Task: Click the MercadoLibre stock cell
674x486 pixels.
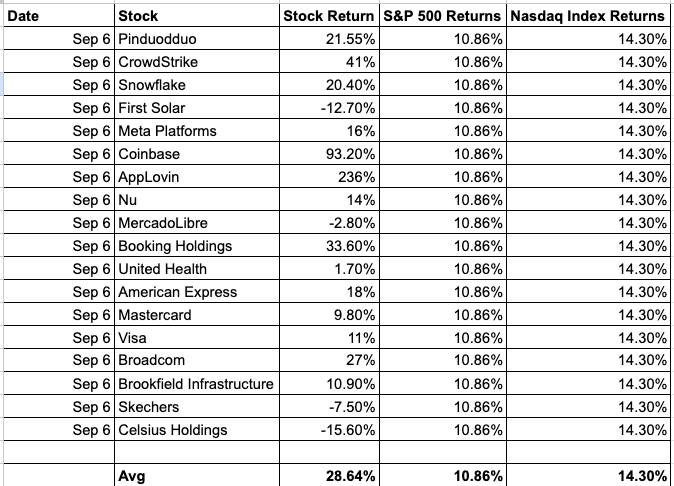Action: coord(197,223)
